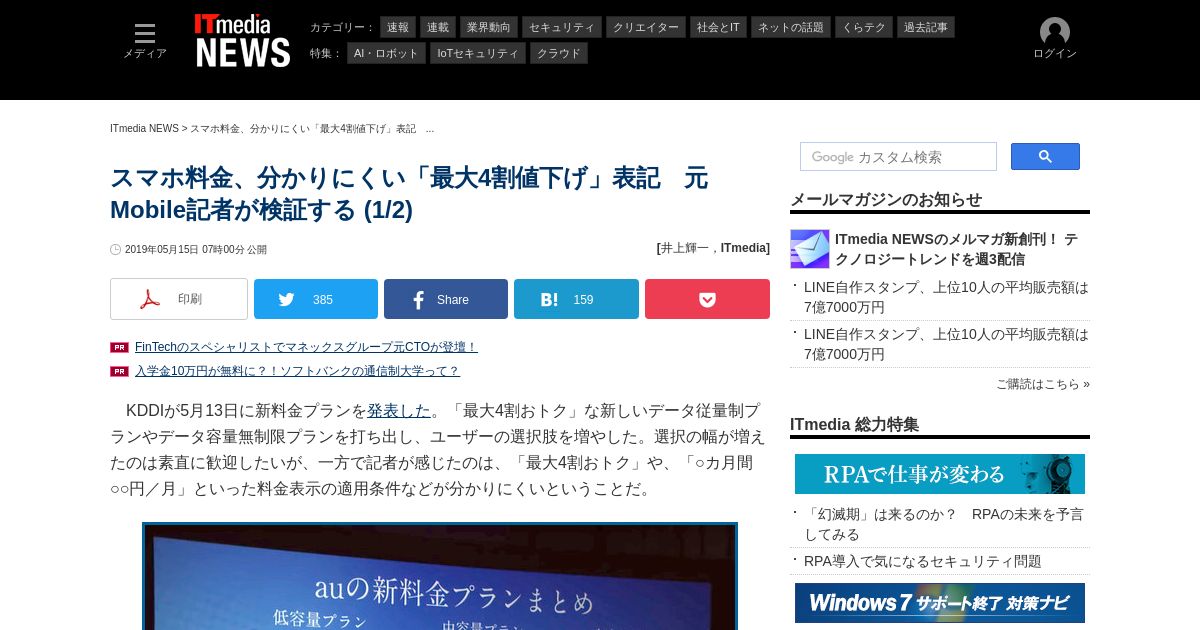
Task: Open RPA導入で気になるセキュリティ問題 link
Action: [x=923, y=561]
